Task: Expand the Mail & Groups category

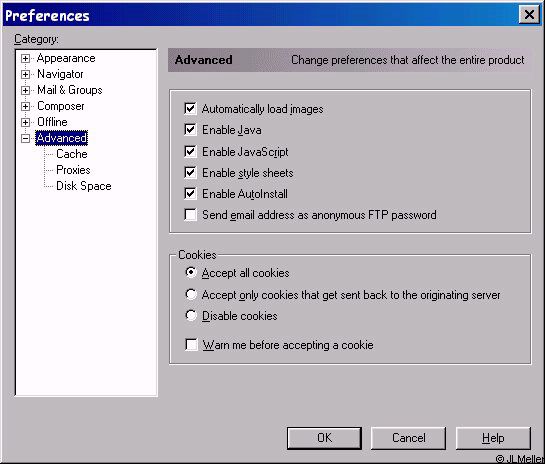Action: pos(25,90)
